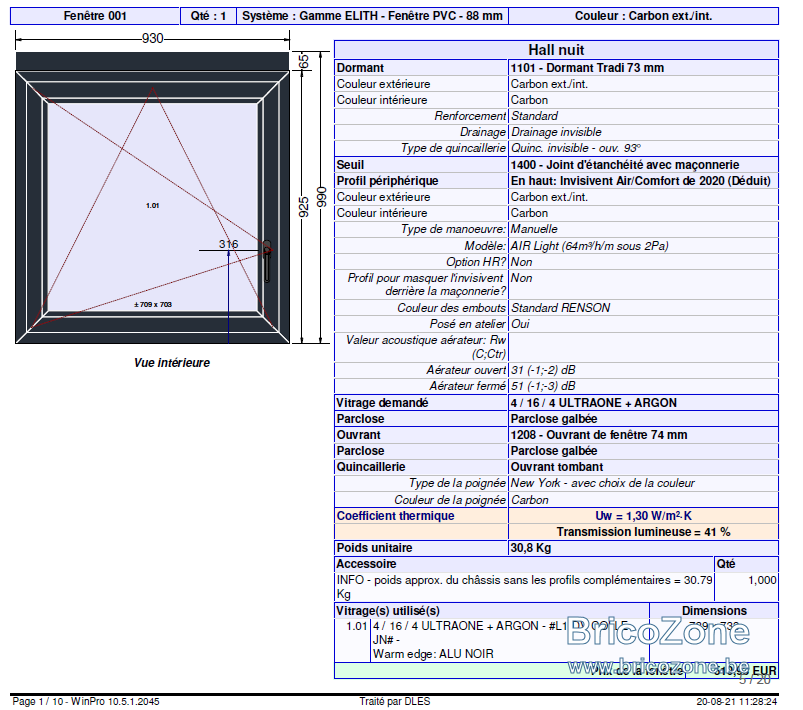Click the Transmission lumineuse = 41 % cell

click(x=643, y=532)
